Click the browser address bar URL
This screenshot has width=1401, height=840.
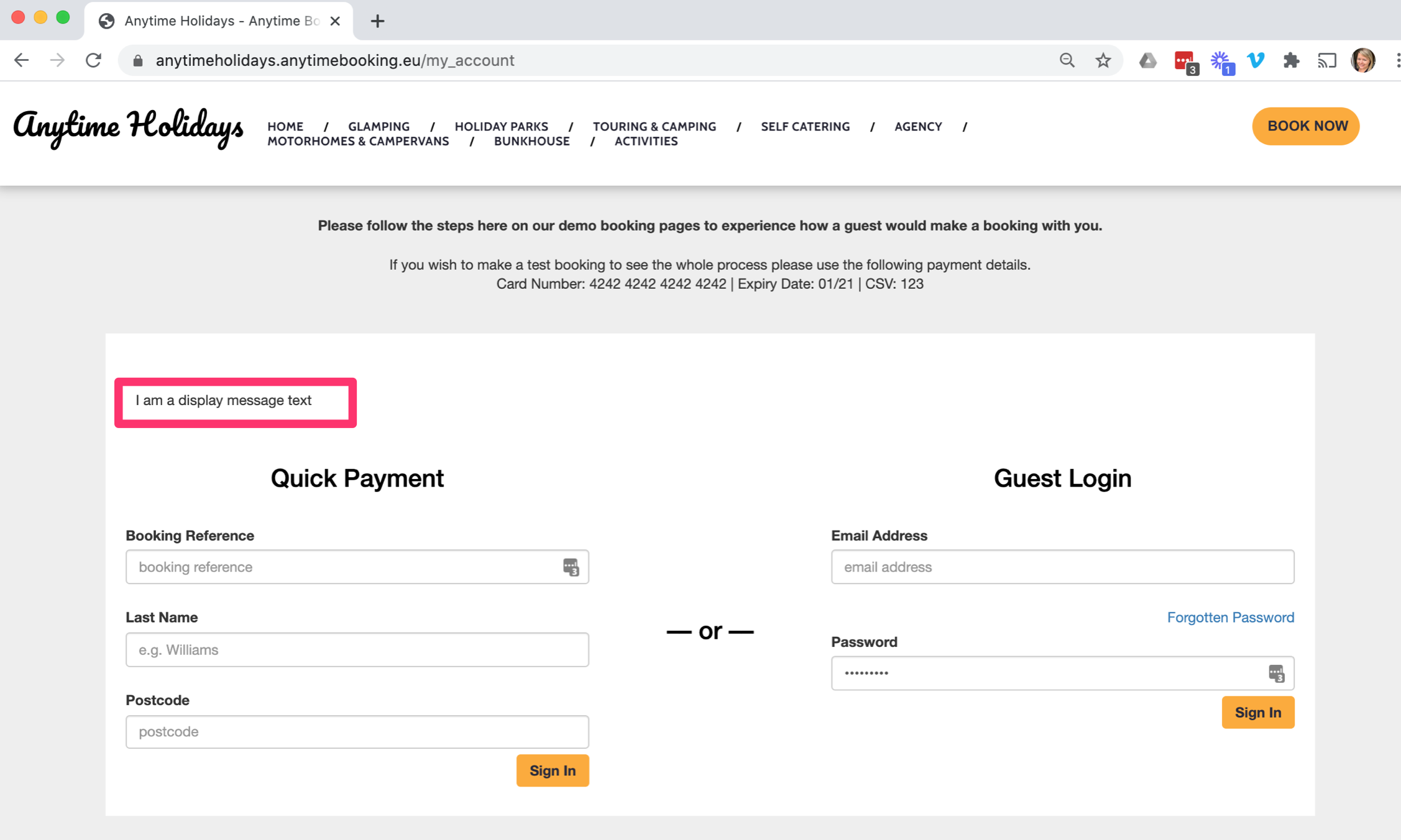click(335, 60)
